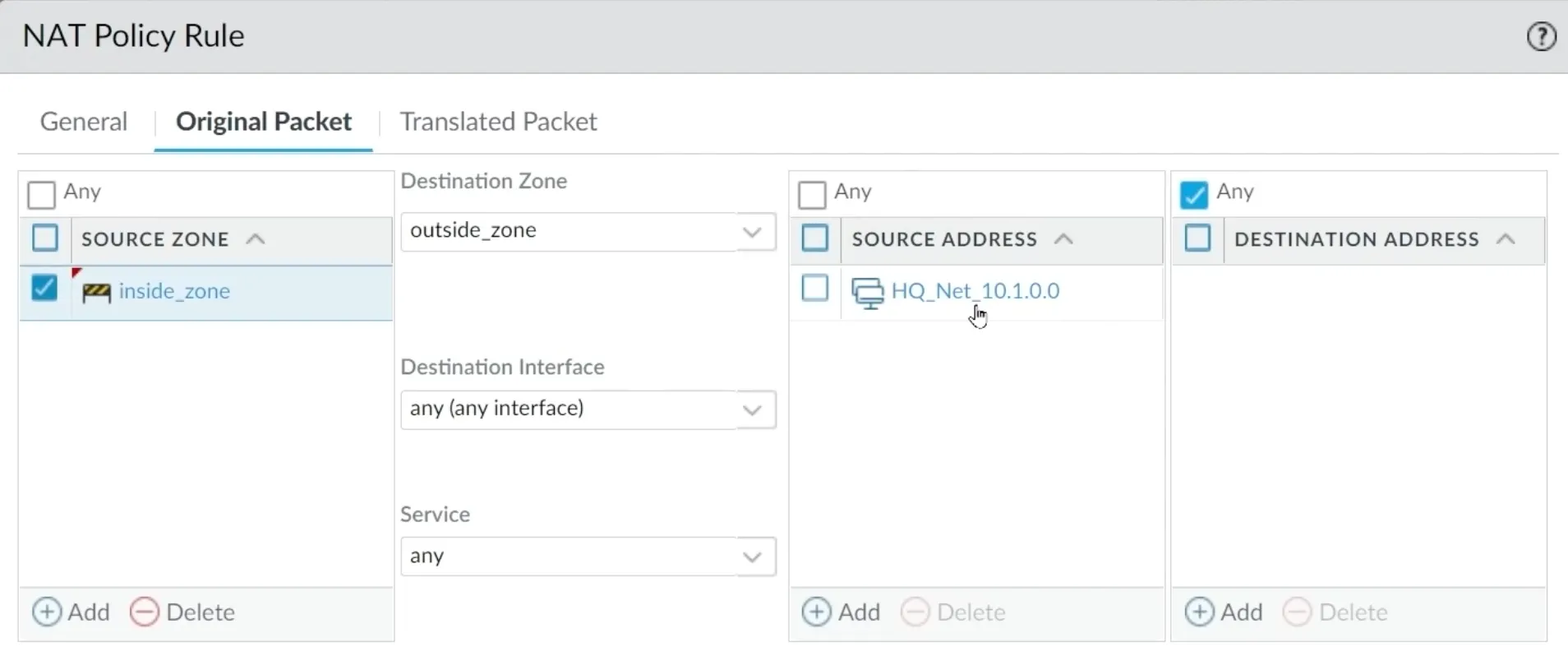Viewport: 1568px width, 661px height.
Task: Open the HQ_Net_10.1.0.0 address link
Action: (x=975, y=291)
